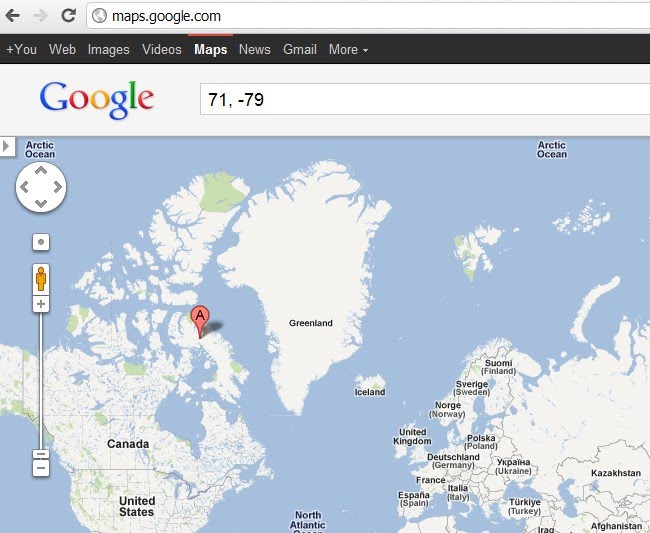Viewport: 650px width, 533px height.
Task: Click the España (Spain) map label
Action: pos(414,499)
